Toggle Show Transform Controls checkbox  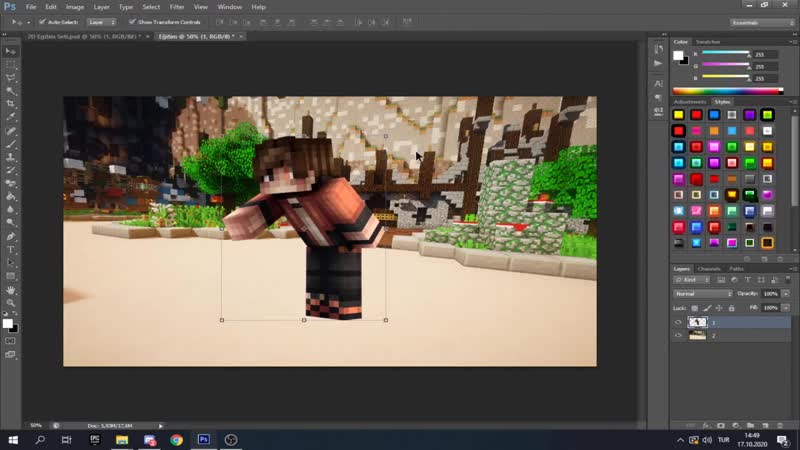[x=132, y=22]
